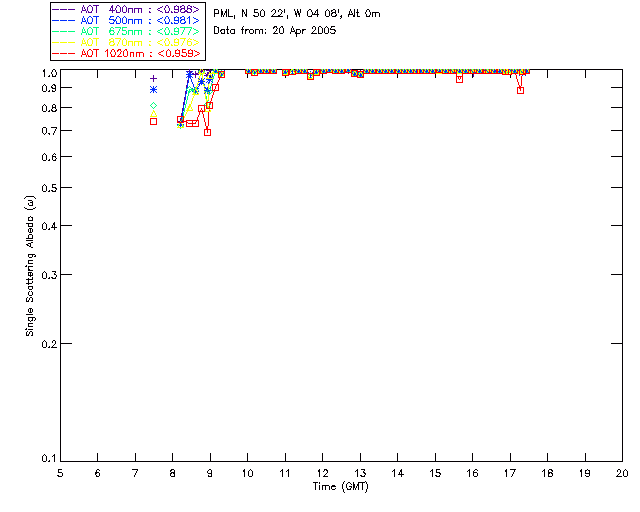Image resolution: width=640 pixels, height=512 pixels.
Task: Click y-axis tick label 0.6
Action: tap(49, 157)
